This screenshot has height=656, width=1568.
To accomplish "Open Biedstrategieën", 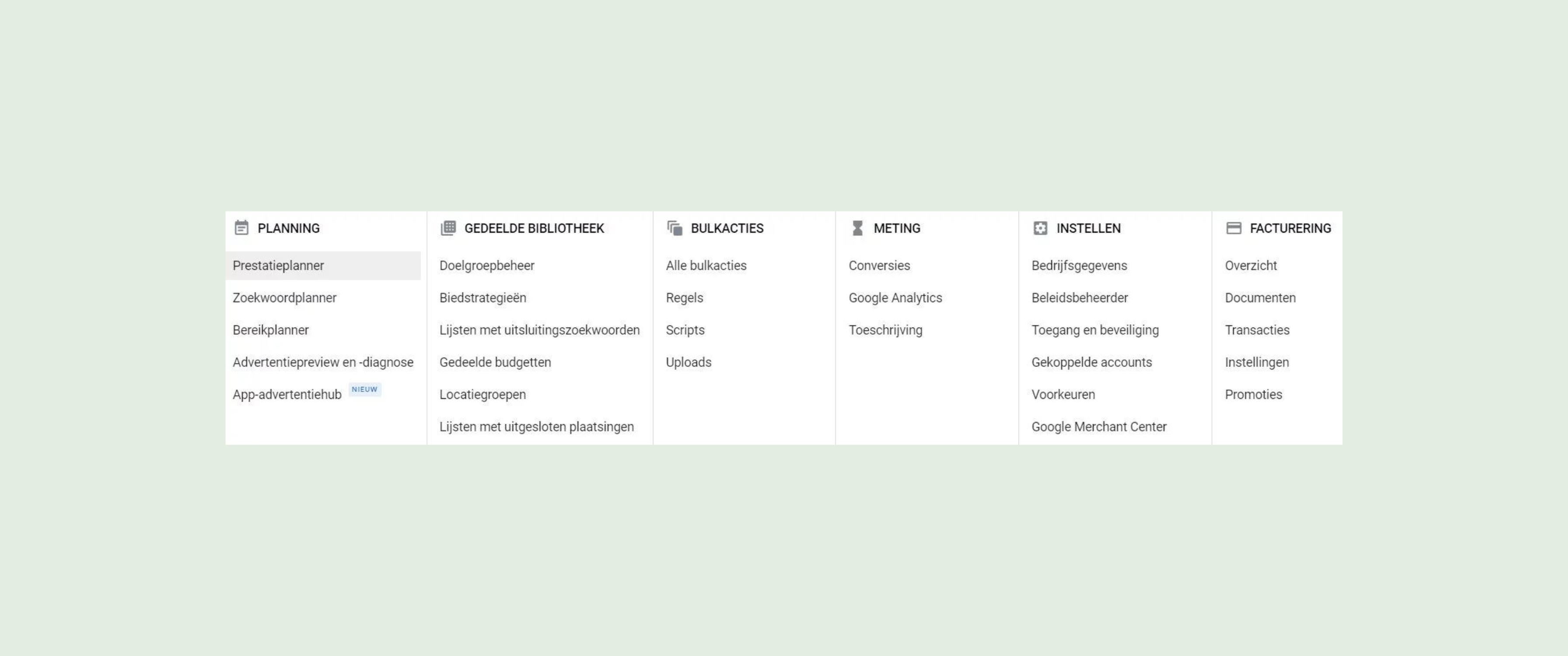I will [x=483, y=298].
